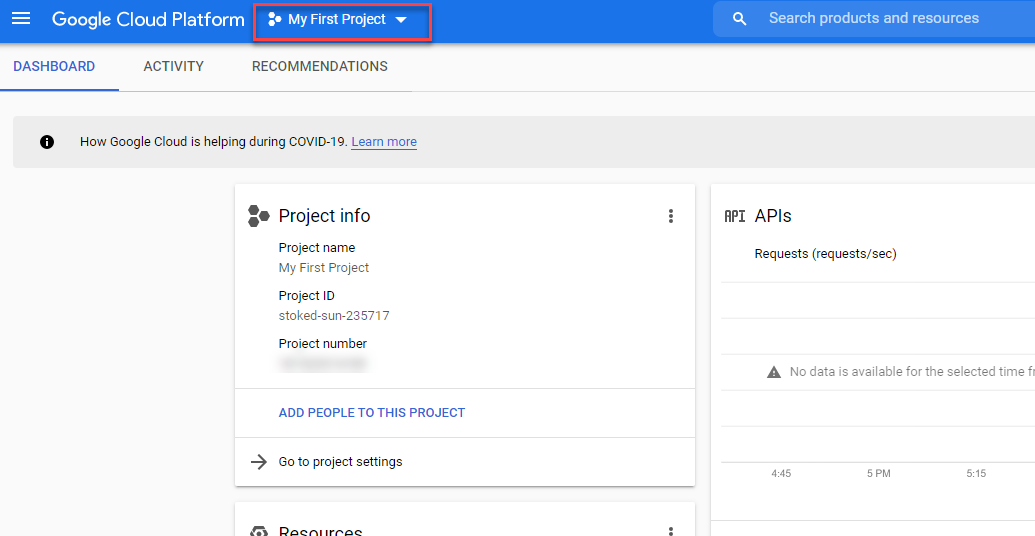The width and height of the screenshot is (1035, 536).
Task: Click Go to project settings link
Action: point(340,462)
